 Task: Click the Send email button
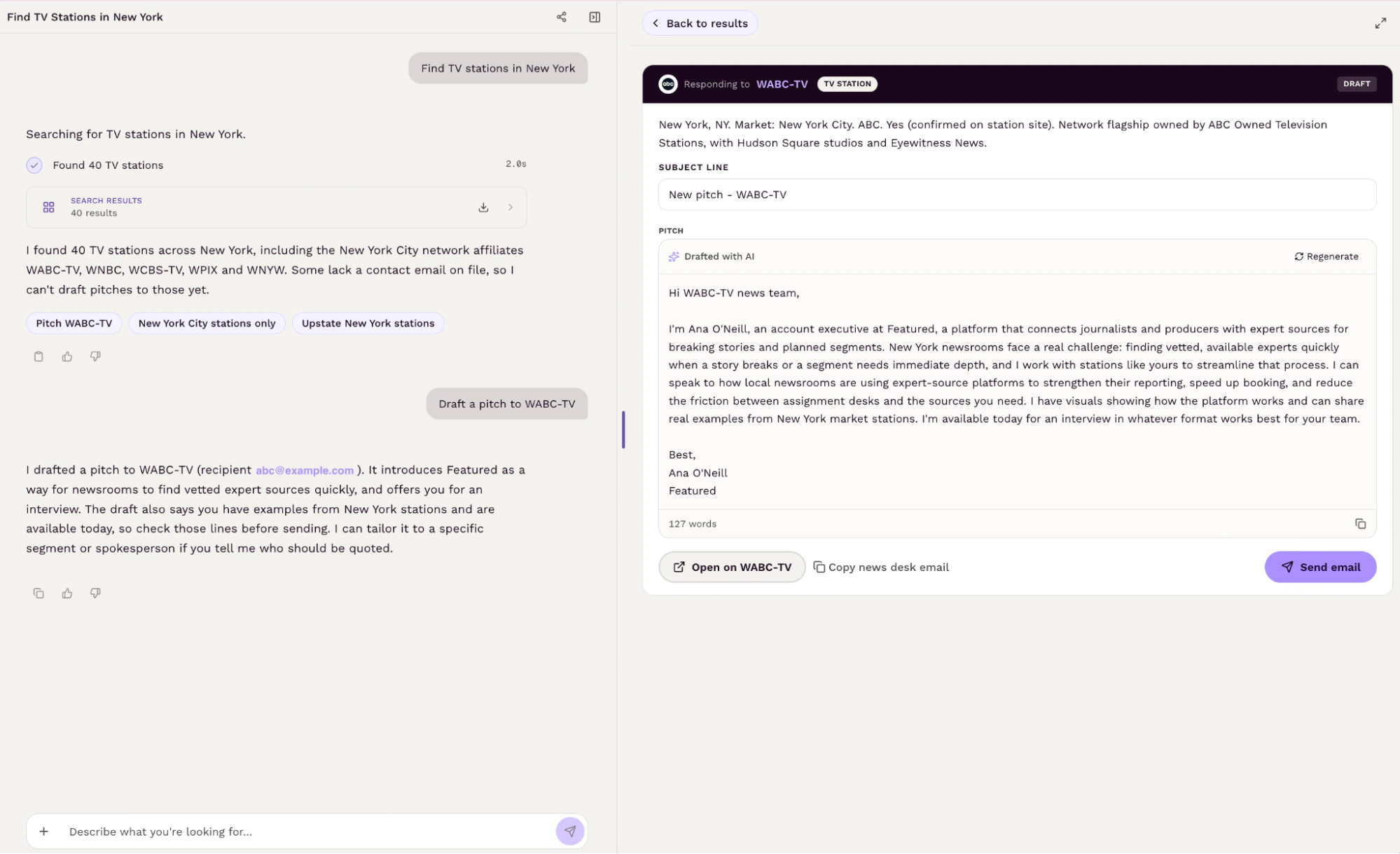1320,567
